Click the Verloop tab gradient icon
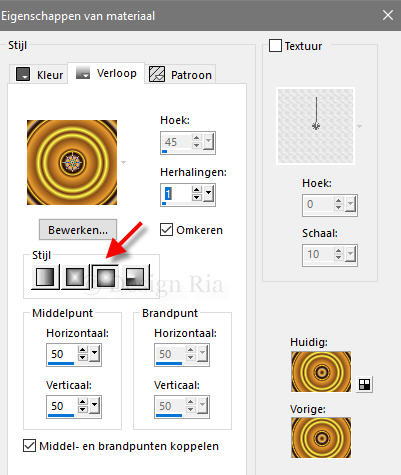Image resolution: width=401 pixels, height=475 pixels. coord(83,73)
